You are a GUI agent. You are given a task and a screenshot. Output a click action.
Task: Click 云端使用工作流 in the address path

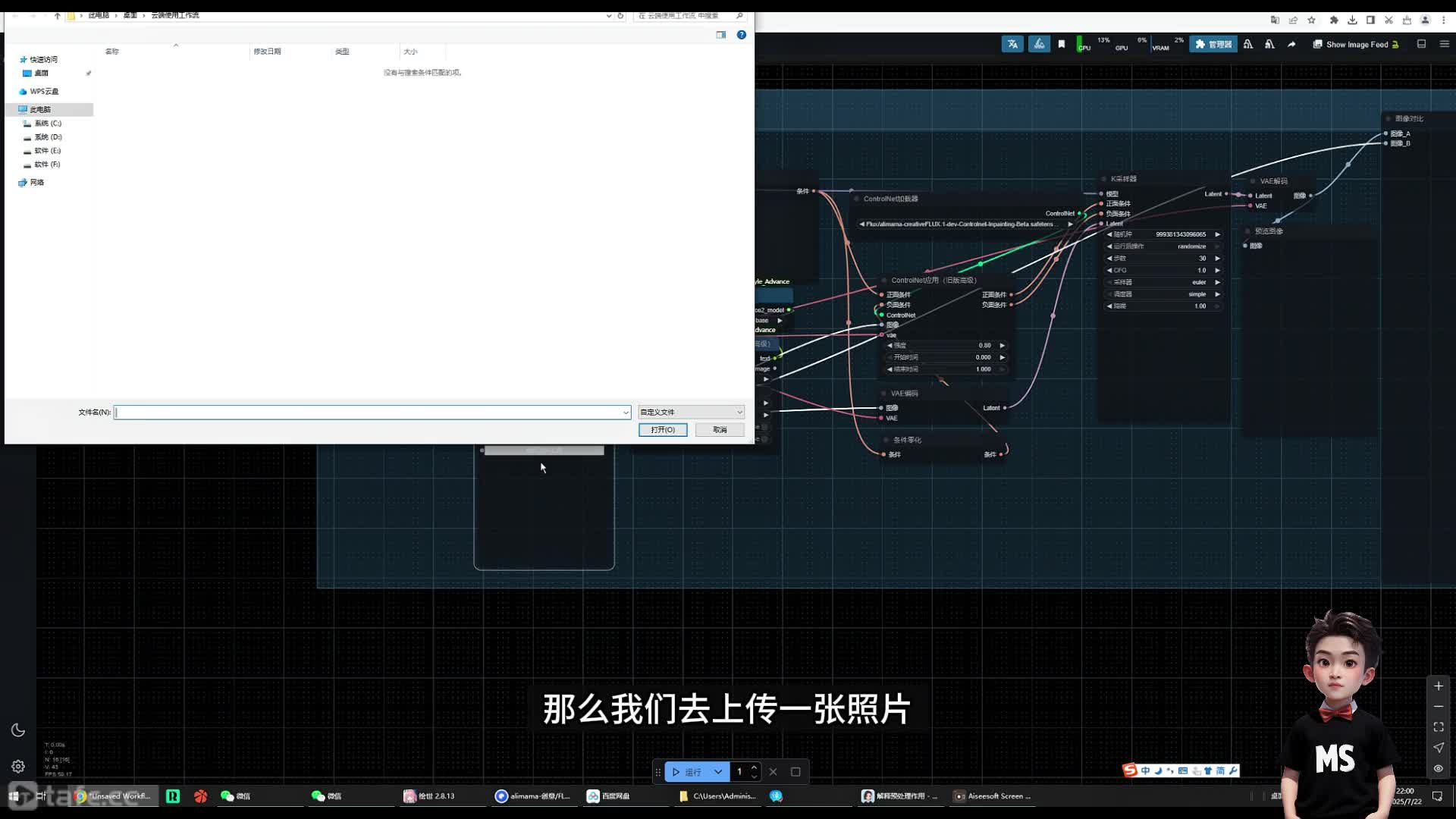pos(175,15)
